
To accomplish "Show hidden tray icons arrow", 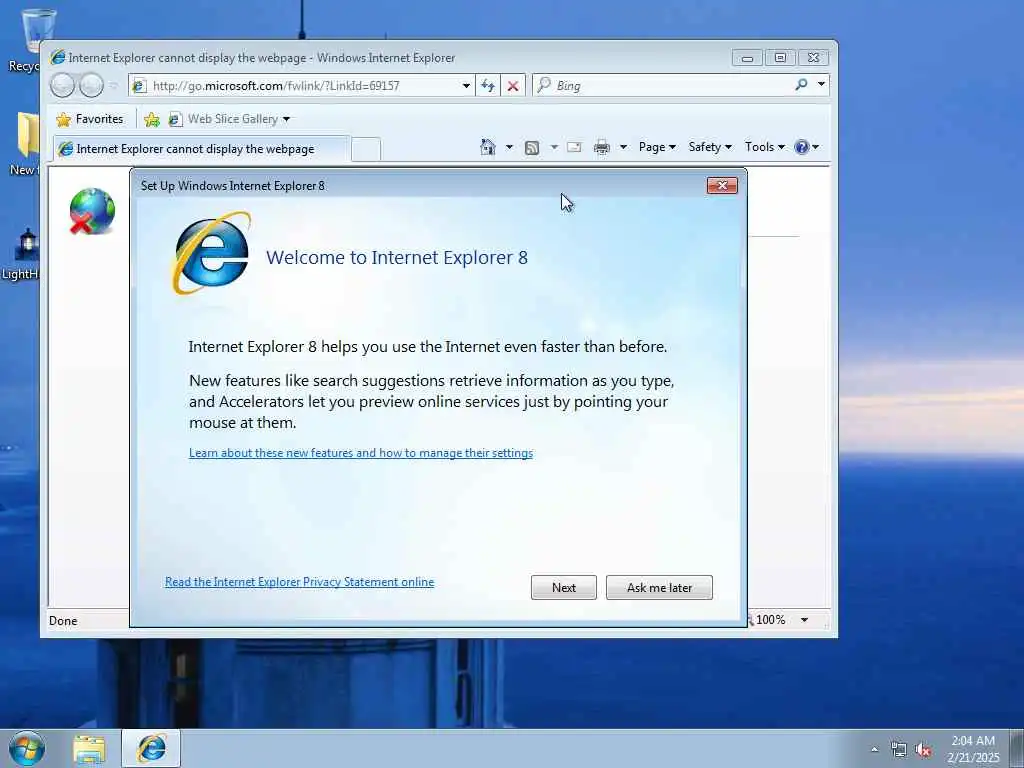I will 874,750.
